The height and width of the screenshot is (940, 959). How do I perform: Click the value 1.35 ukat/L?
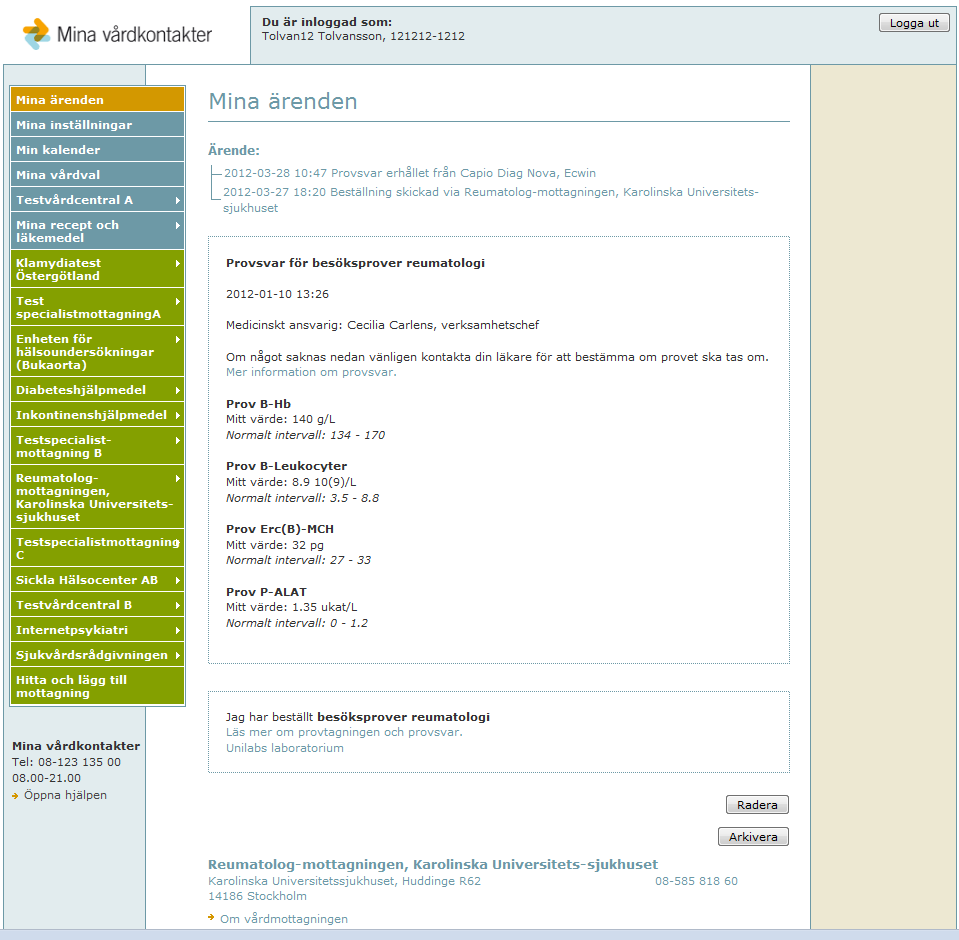click(x=324, y=607)
